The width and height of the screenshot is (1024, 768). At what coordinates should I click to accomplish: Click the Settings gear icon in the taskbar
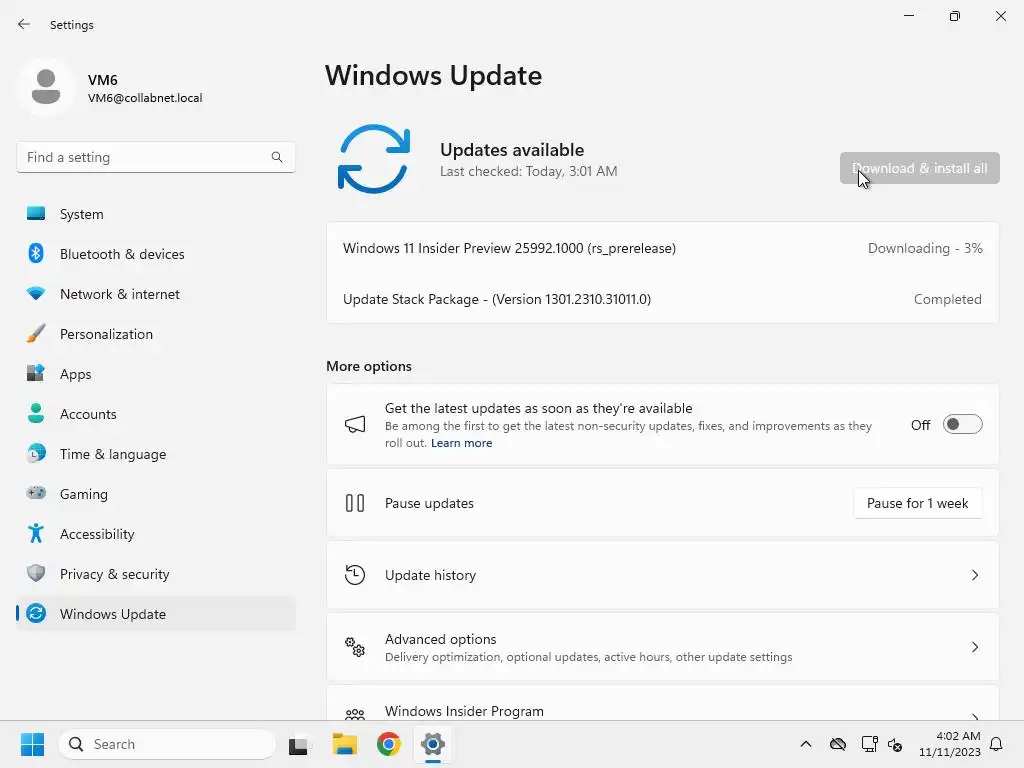coord(433,744)
